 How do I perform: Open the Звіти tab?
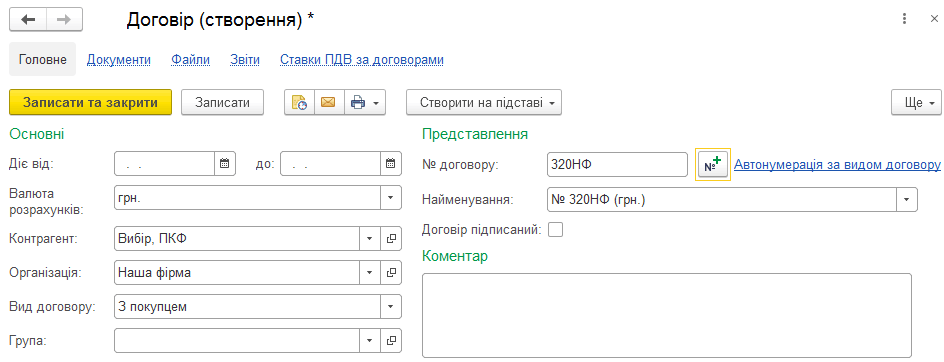point(245,60)
